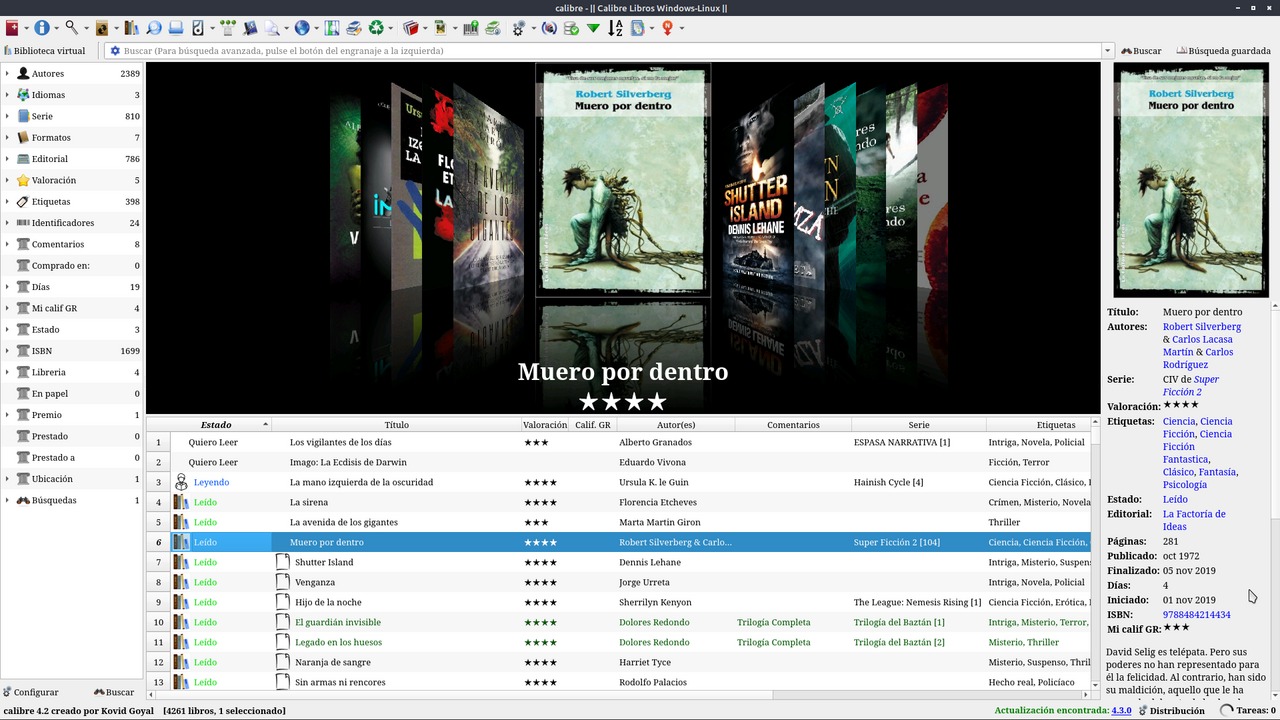Image resolution: width=1280 pixels, height=720 pixels.
Task: Click the Configurar button at the sidebar bottom
Action: [30, 692]
